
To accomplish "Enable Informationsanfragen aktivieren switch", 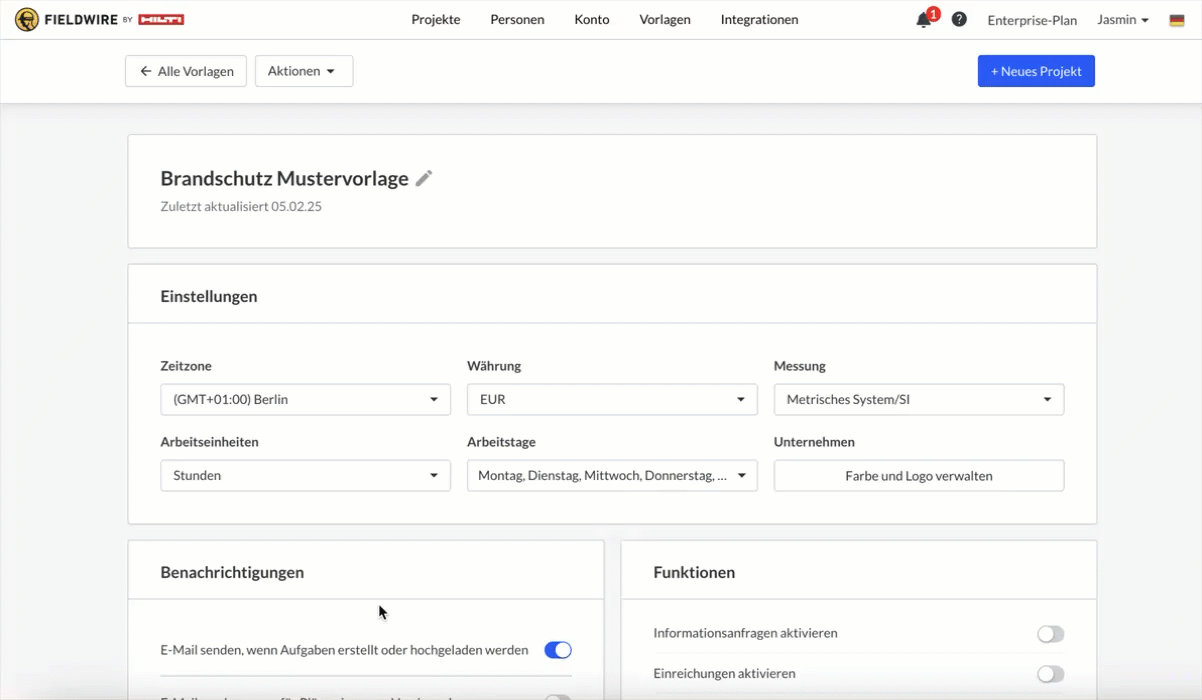I will coord(1051,634).
